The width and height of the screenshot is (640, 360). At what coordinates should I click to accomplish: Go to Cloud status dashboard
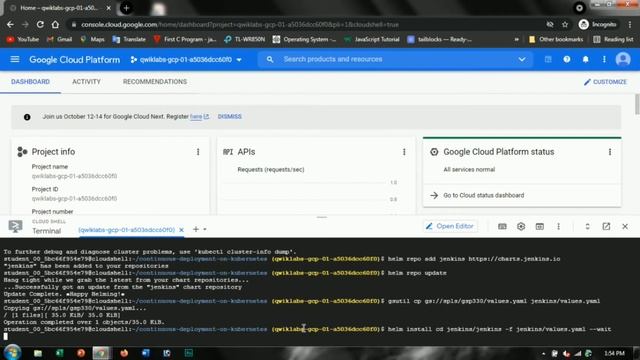click(483, 196)
